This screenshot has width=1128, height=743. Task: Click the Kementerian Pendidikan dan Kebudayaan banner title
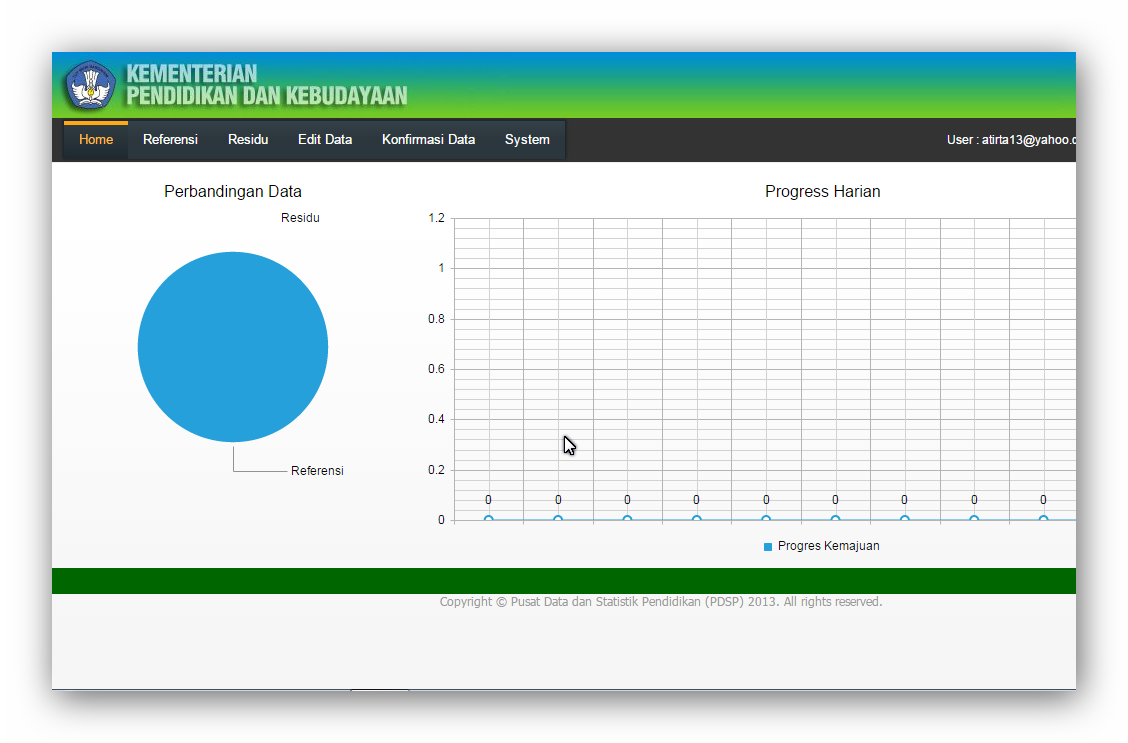click(x=267, y=85)
